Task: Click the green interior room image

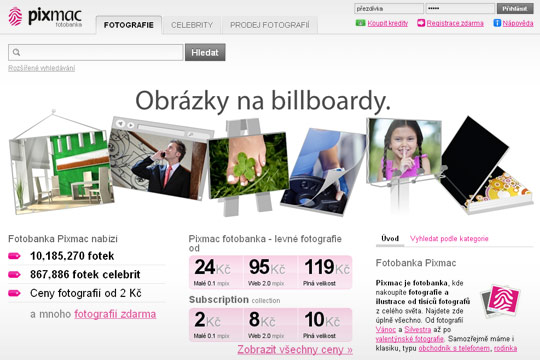Action: [x=61, y=173]
